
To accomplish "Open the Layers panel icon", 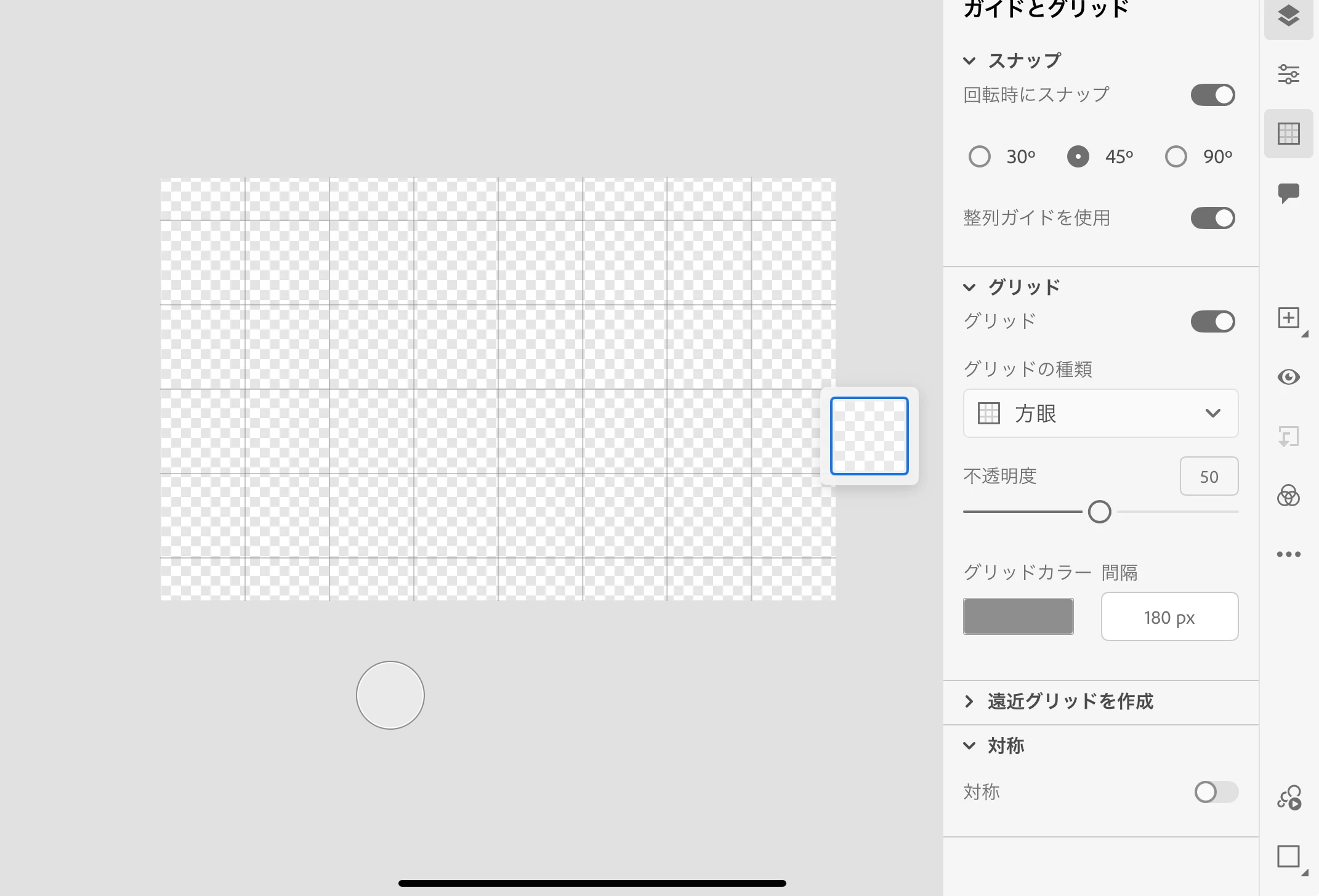I will 1288,16.
